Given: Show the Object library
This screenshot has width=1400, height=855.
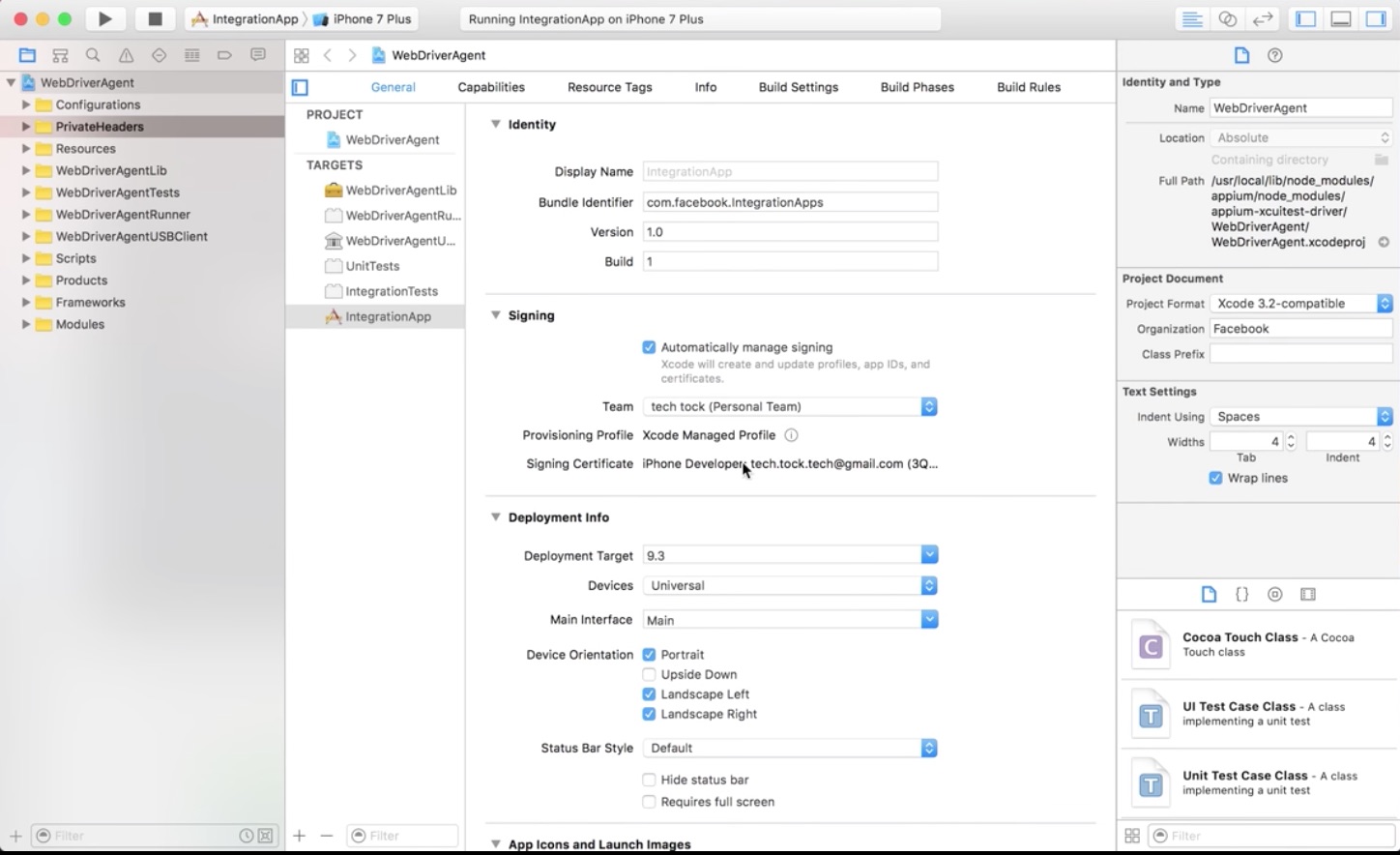Looking at the screenshot, I should coord(1275,594).
